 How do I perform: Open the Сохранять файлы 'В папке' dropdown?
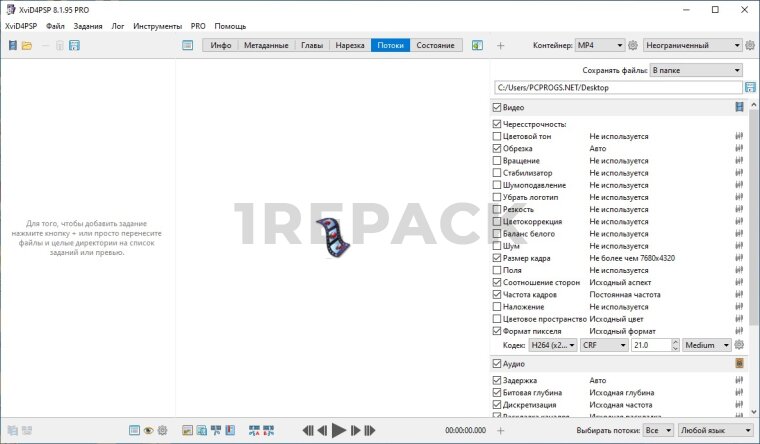(x=695, y=70)
